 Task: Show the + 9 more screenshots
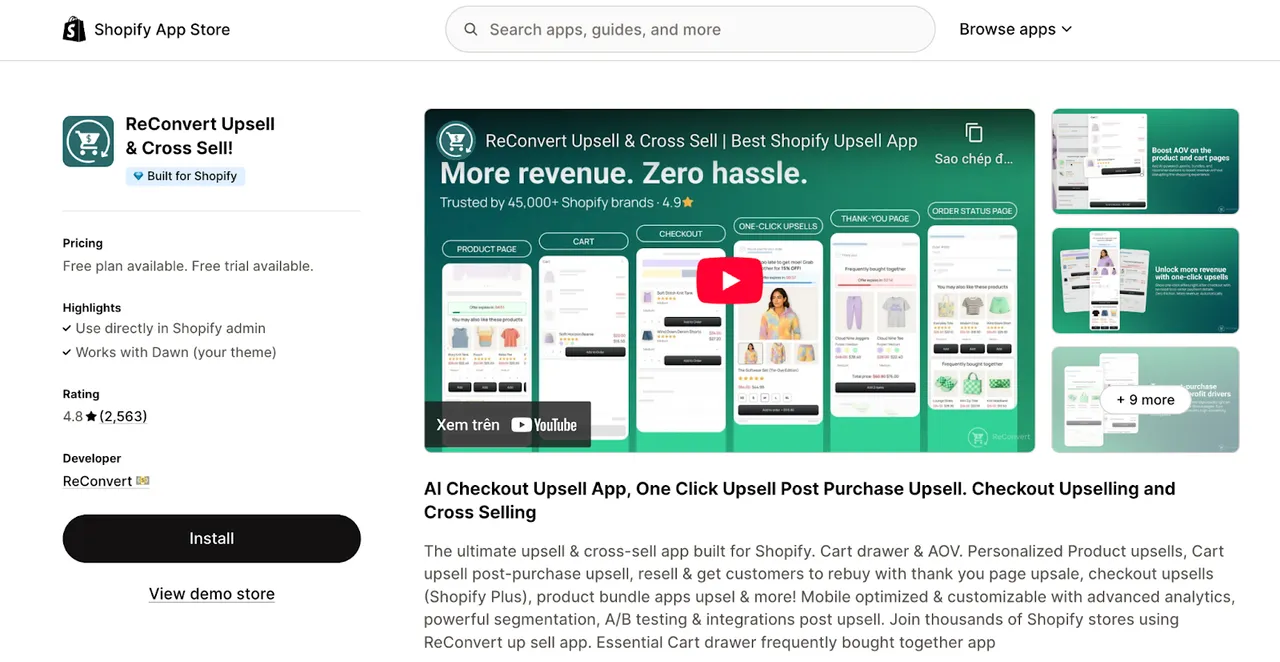(x=1145, y=400)
